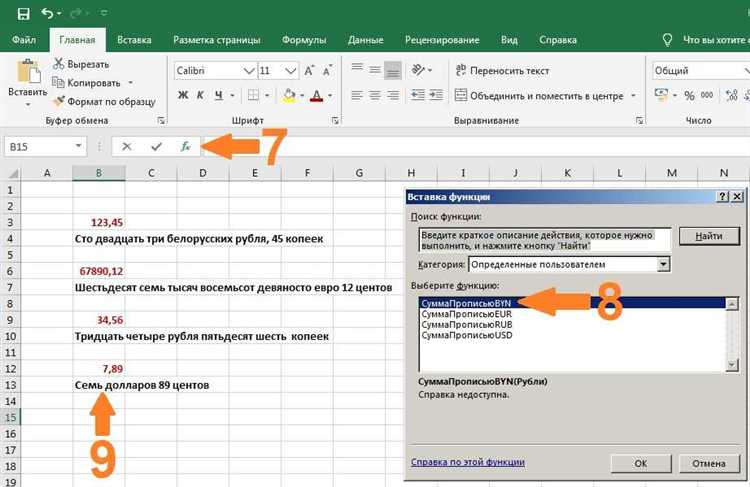Image resolution: width=750 pixels, height=487 pixels.
Task: Open the Категория dropdown in dialog
Action: (663, 264)
